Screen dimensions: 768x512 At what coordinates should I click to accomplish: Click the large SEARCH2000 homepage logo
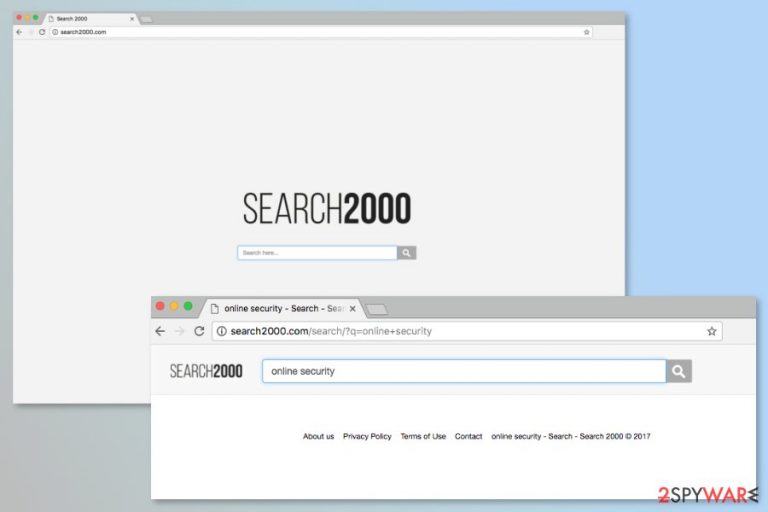tap(327, 208)
